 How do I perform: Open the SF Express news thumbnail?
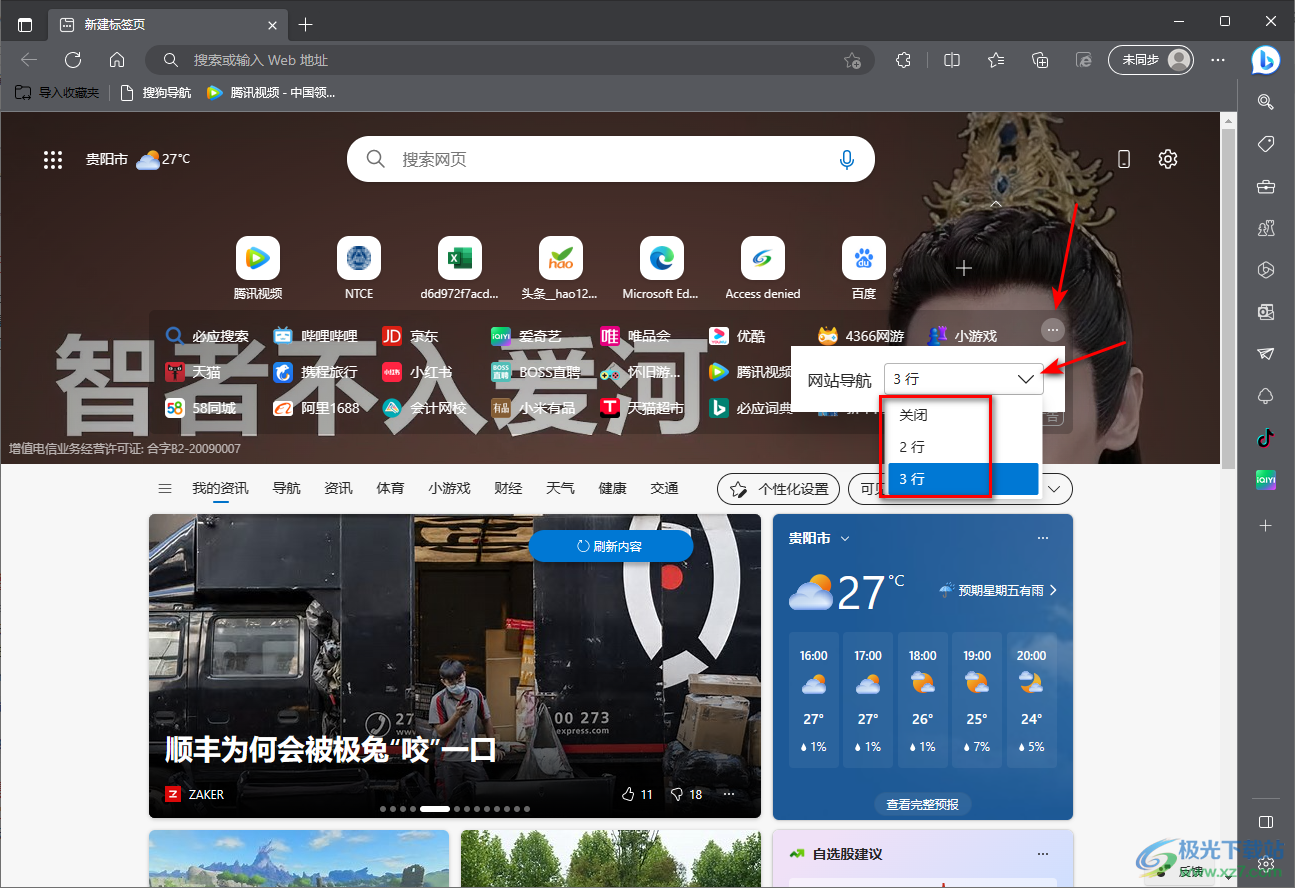[x=455, y=666]
